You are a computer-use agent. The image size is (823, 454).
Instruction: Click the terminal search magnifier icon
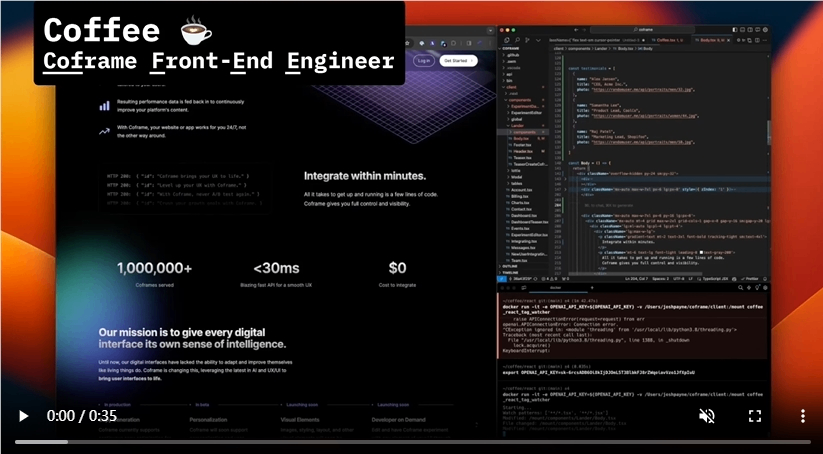point(741,288)
